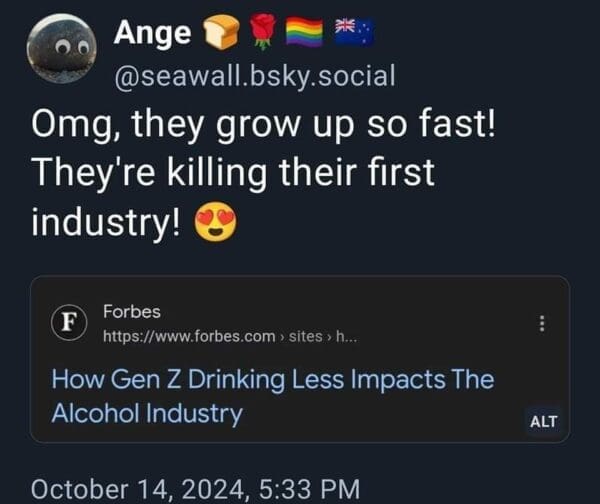Screen dimensions: 600x504
Task: Click the Australian flag emoji
Action: 352,33
